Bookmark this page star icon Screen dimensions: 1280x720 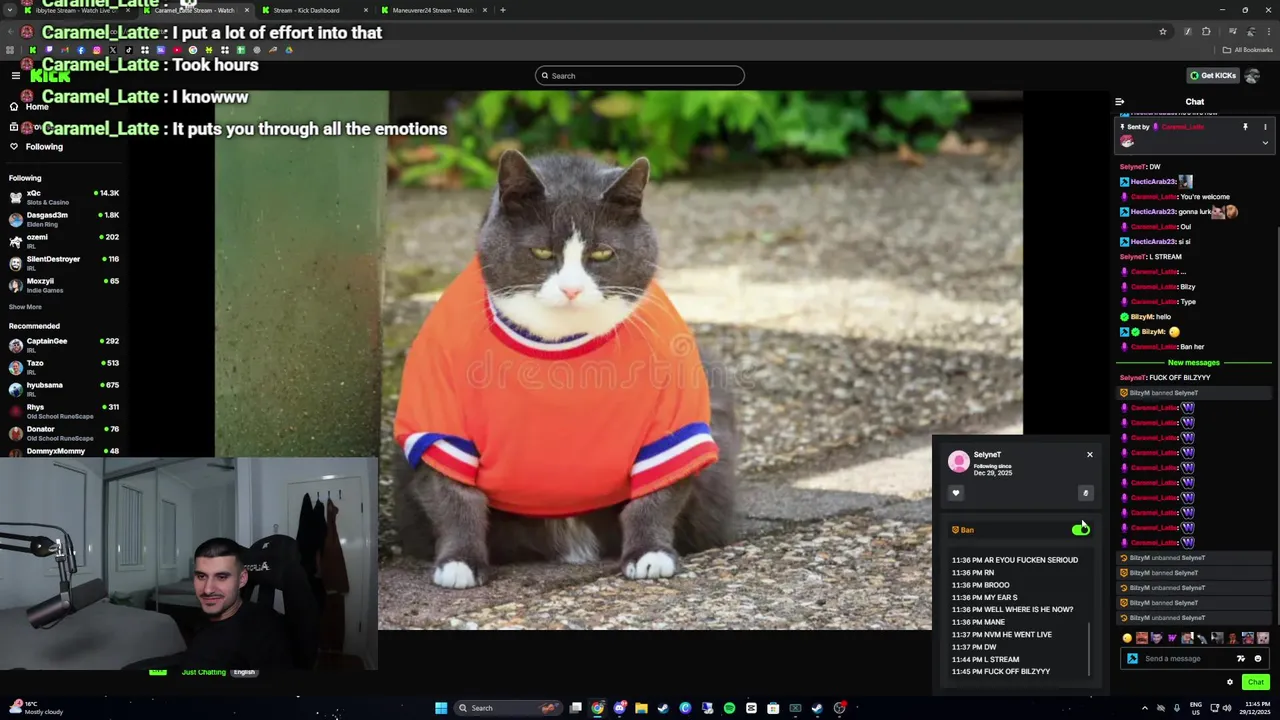tap(1163, 32)
